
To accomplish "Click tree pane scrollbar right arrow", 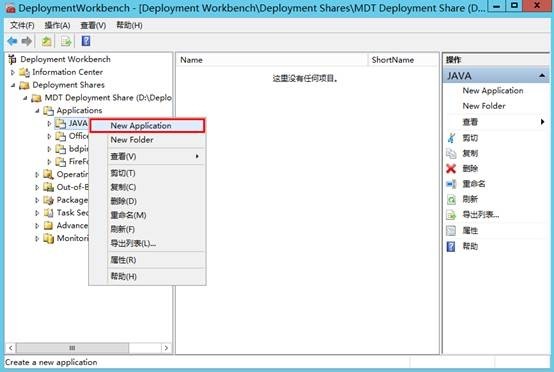I will point(166,348).
